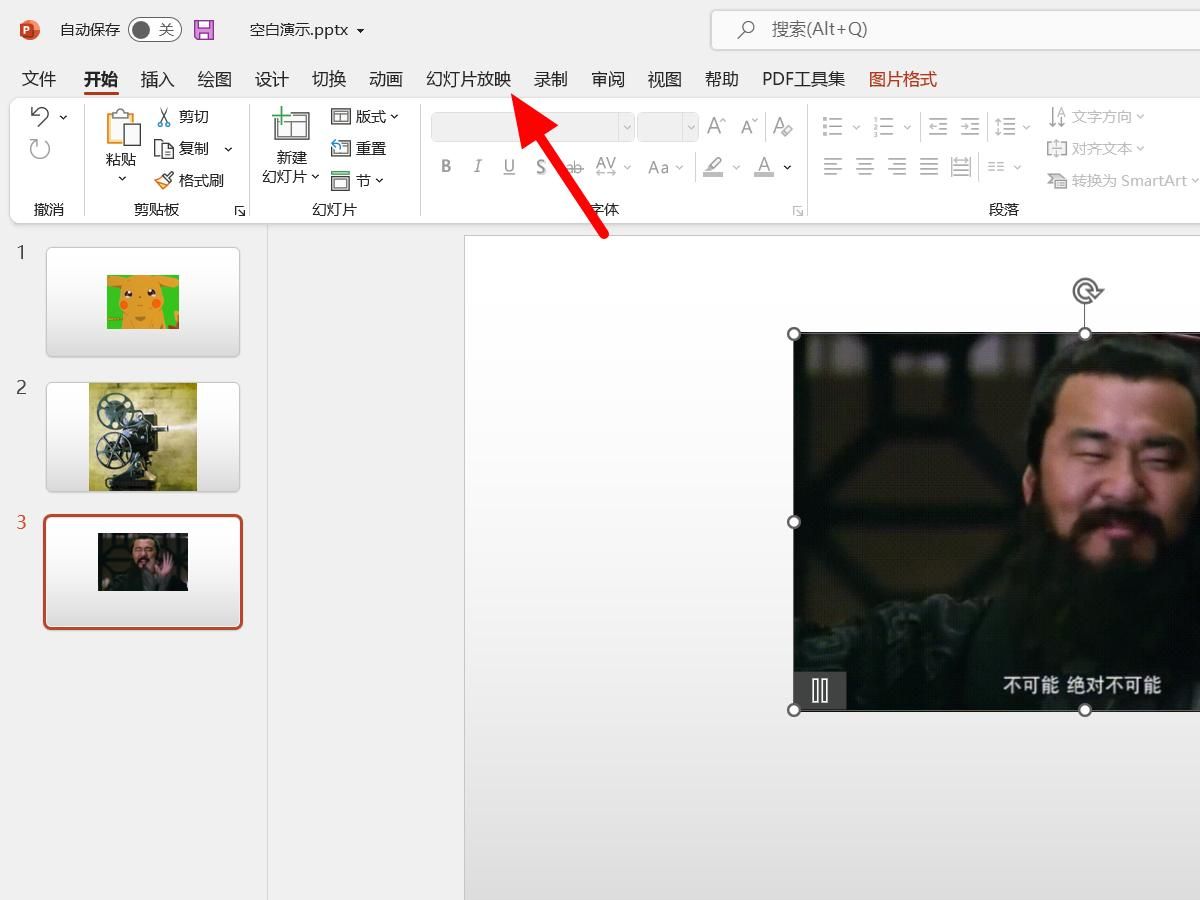Open the 文件 menu tab
The width and height of the screenshot is (1200, 900).
tap(39, 79)
